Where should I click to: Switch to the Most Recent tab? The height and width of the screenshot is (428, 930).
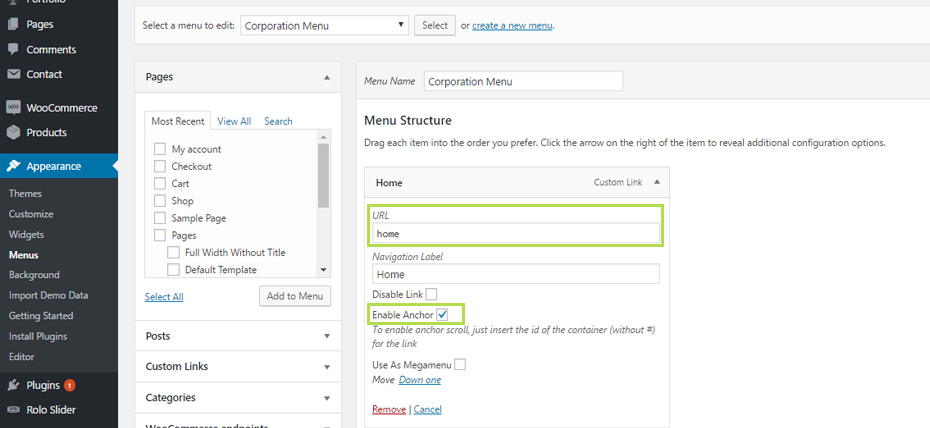pos(177,121)
